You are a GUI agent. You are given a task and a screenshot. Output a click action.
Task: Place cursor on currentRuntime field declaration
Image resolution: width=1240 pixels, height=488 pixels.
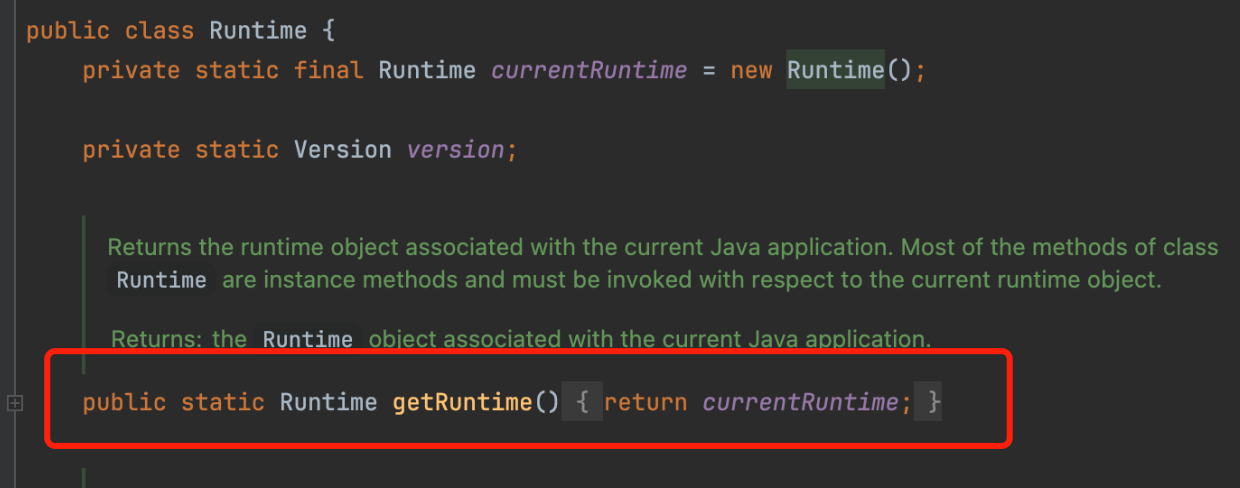pos(589,70)
